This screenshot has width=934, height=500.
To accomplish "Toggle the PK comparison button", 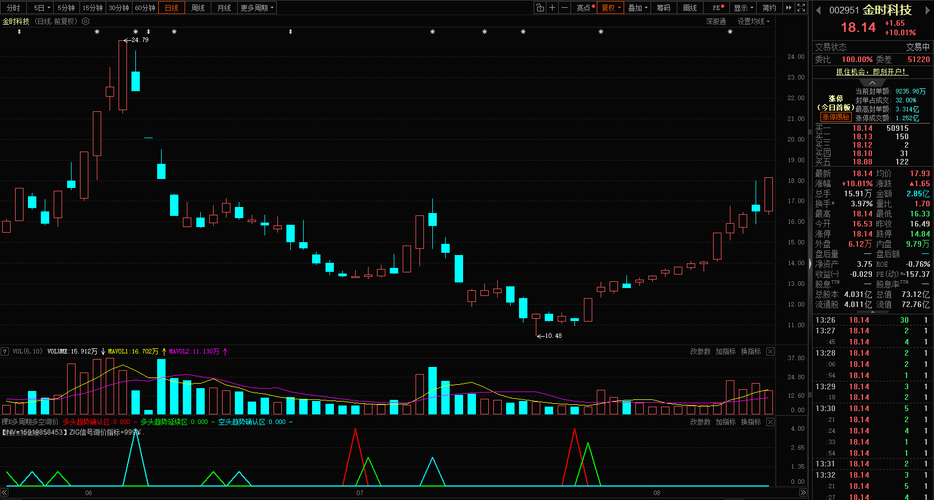I will (x=718, y=8).
